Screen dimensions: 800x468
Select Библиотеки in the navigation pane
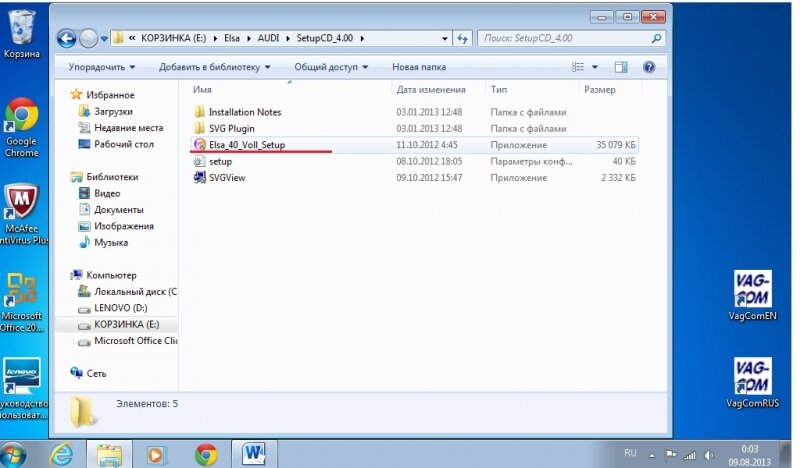[x=112, y=177]
